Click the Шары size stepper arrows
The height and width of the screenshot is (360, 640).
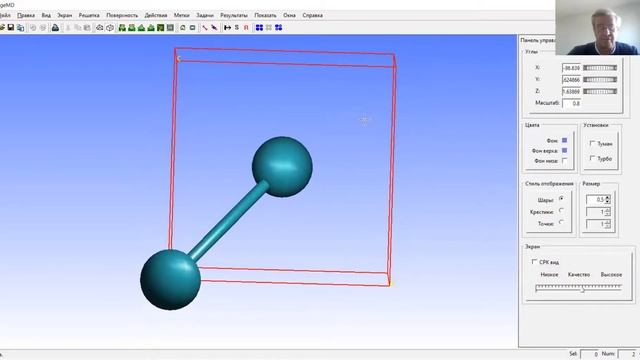click(x=608, y=200)
